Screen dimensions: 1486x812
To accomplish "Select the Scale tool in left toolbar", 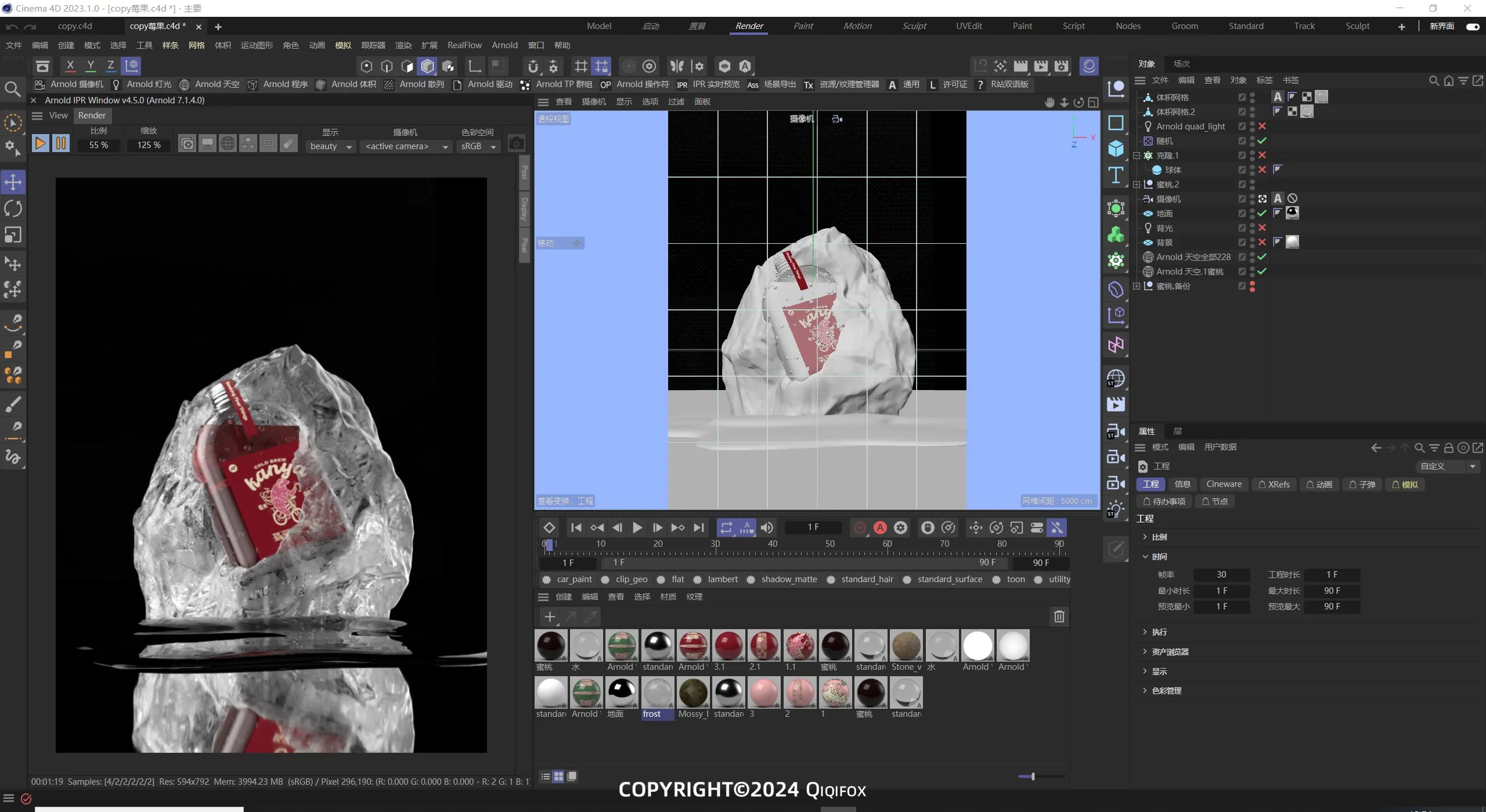I will 13,234.
